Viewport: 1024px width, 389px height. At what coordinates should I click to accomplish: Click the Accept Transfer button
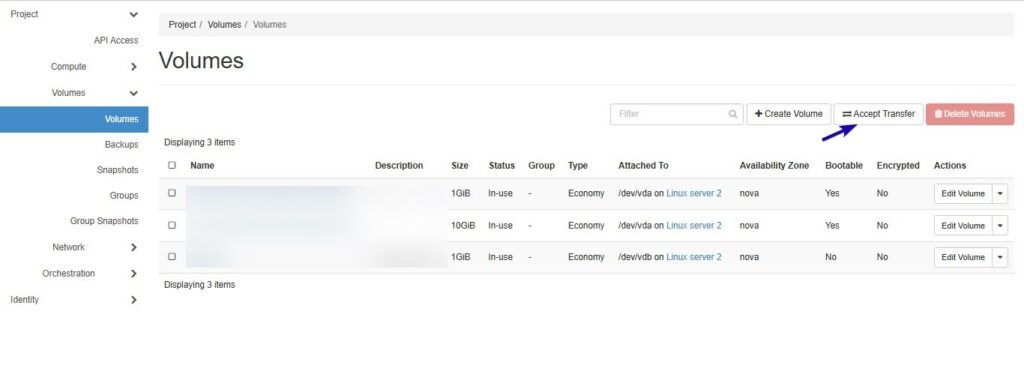pyautogui.click(x=878, y=114)
